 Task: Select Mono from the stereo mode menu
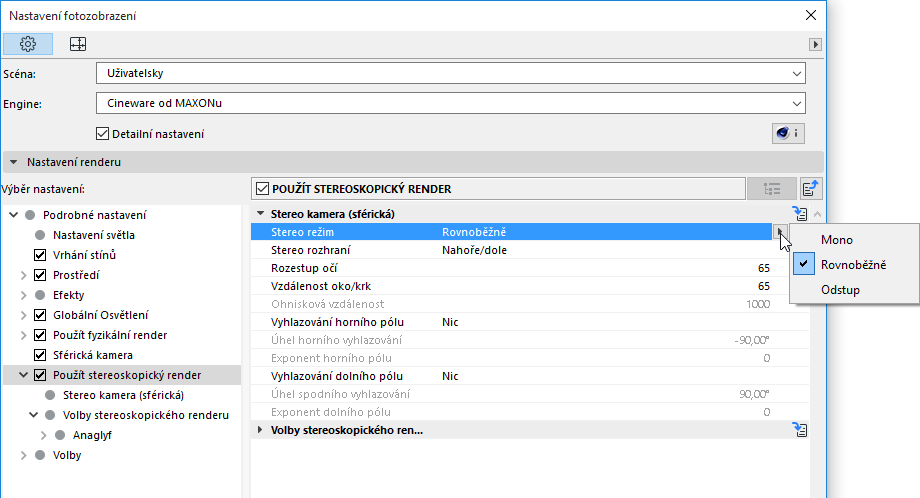pos(837,240)
